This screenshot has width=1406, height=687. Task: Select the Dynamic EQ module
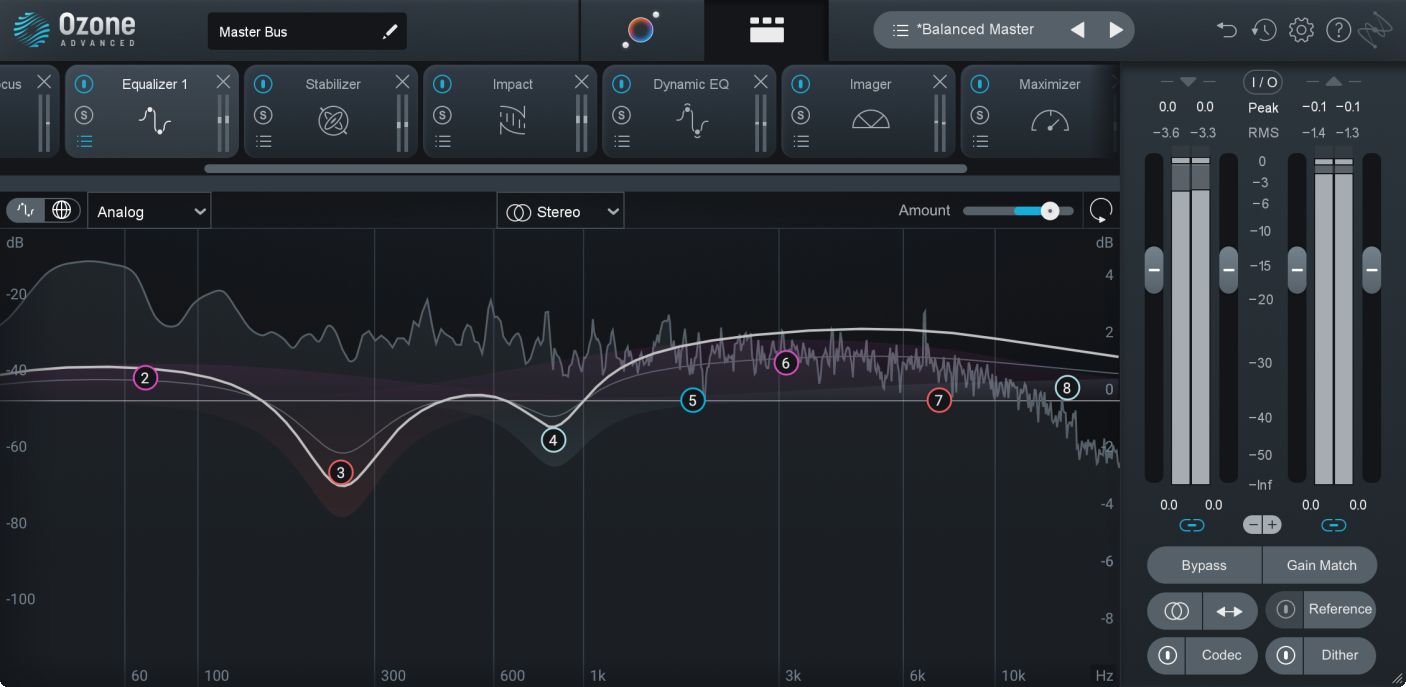pyautogui.click(x=691, y=113)
